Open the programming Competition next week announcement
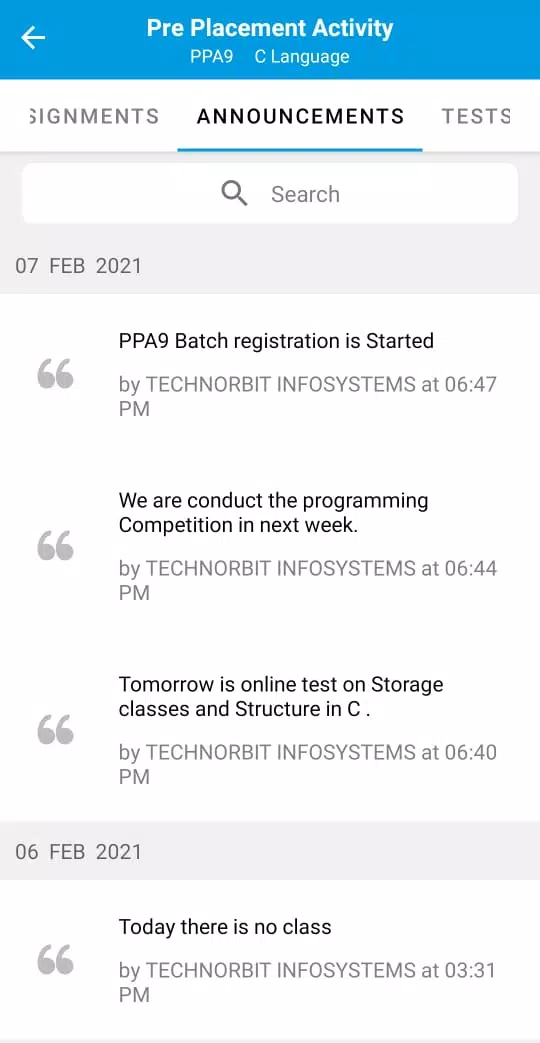The image size is (540, 1043). (270, 545)
